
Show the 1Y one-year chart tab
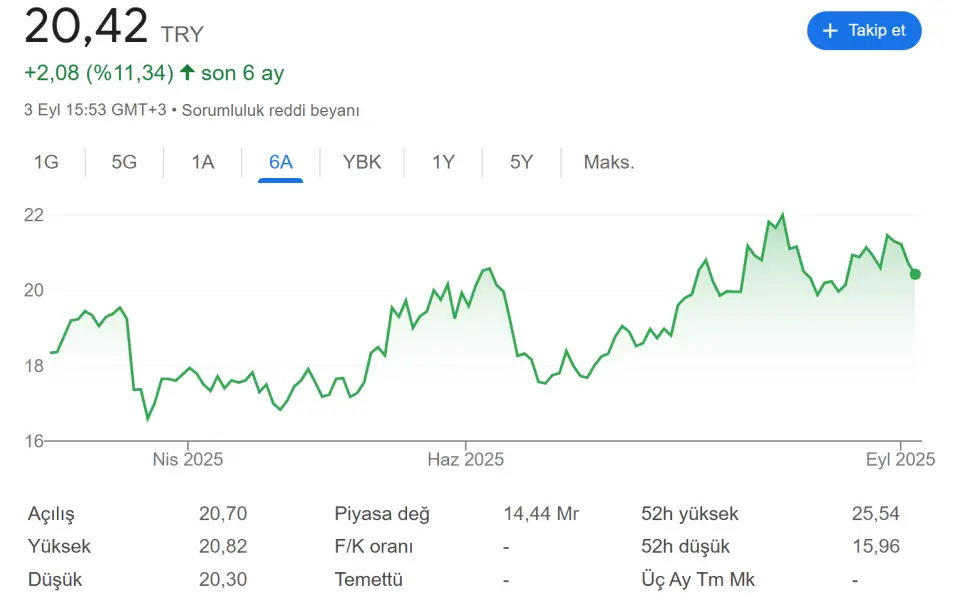click(x=443, y=162)
